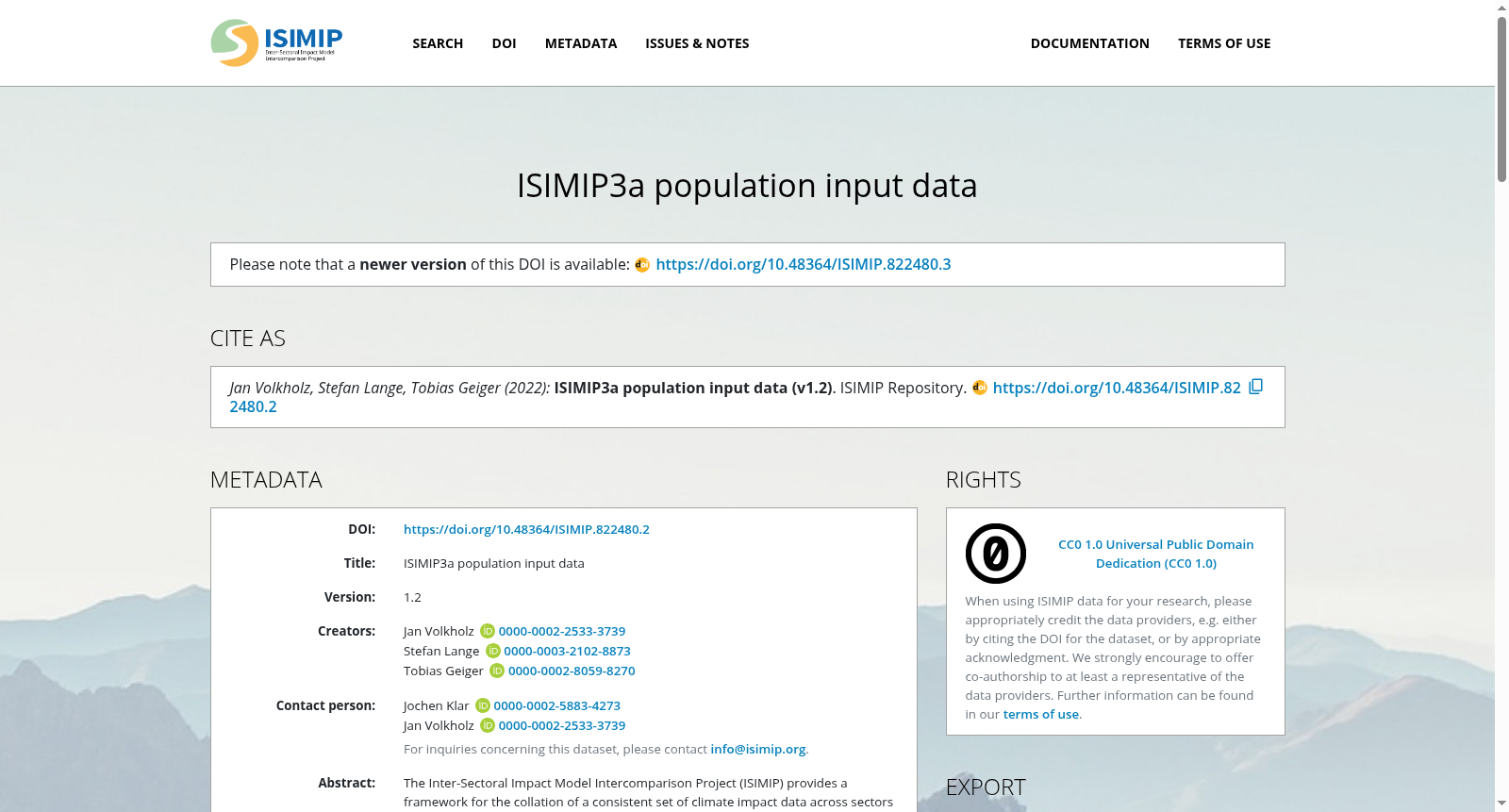Click ORCID icon next to Stefan Lange
This screenshot has width=1509, height=812.
[x=492, y=651]
